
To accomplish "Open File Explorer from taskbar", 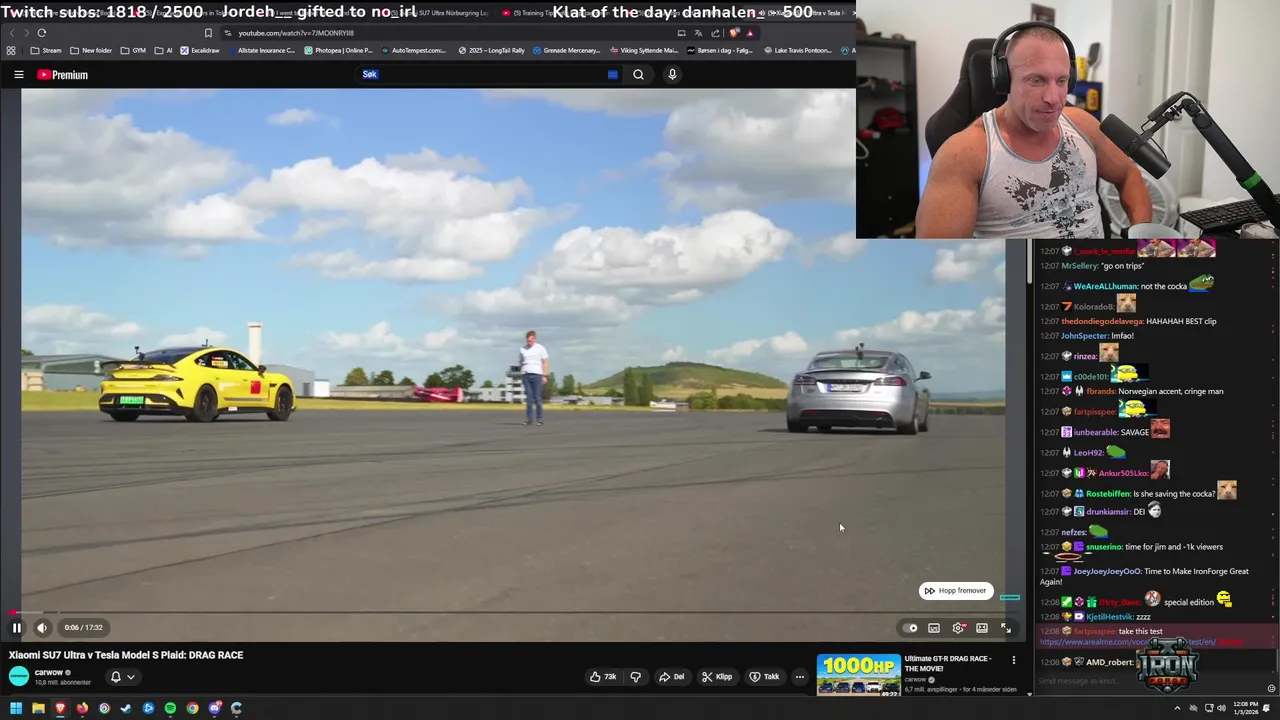I will (38, 708).
